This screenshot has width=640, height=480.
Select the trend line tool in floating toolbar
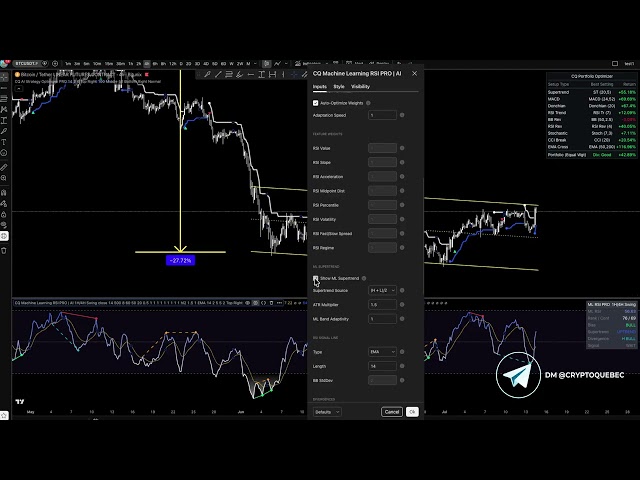(218, 74)
